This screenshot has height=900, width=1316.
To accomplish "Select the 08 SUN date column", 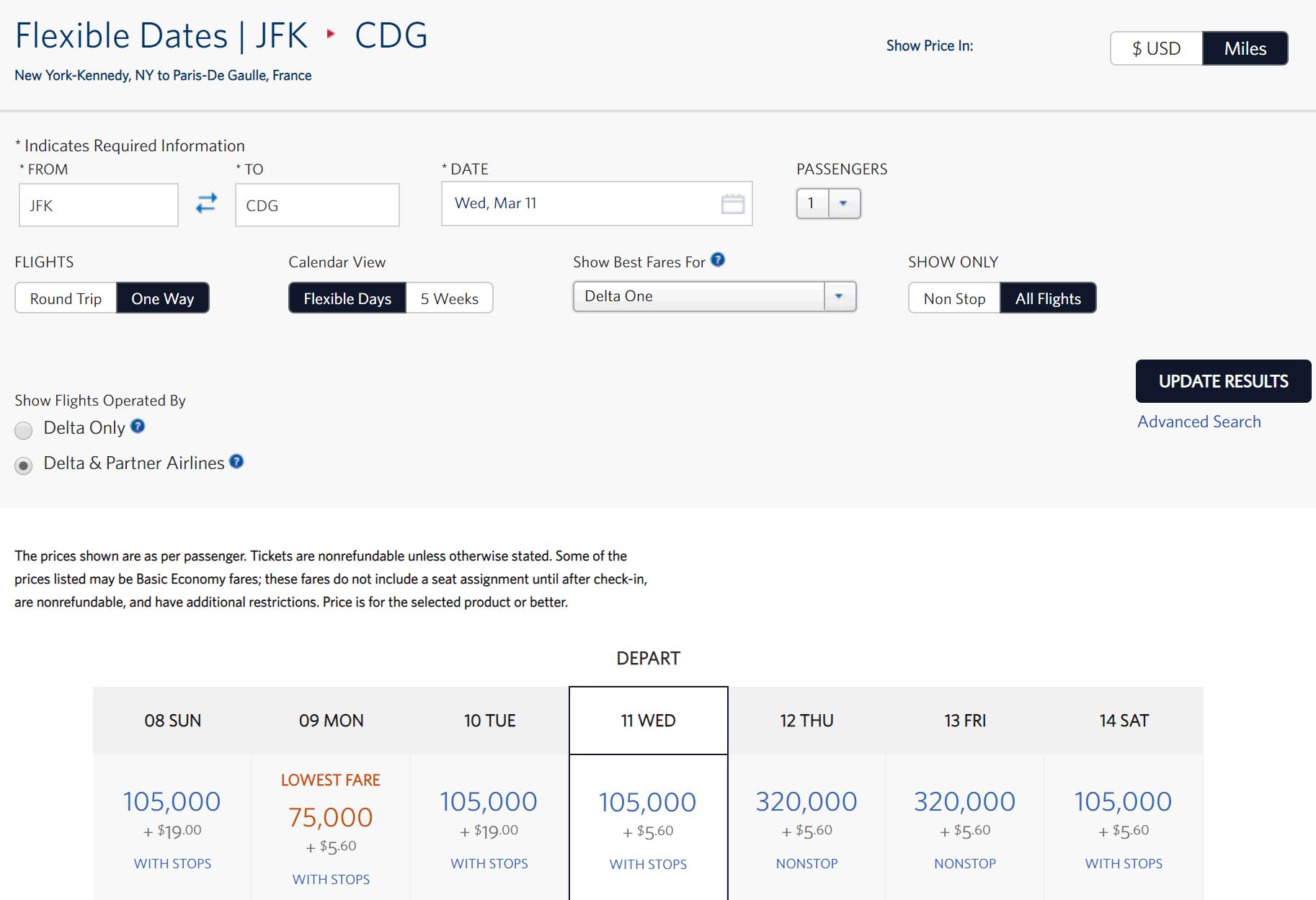I will click(173, 721).
